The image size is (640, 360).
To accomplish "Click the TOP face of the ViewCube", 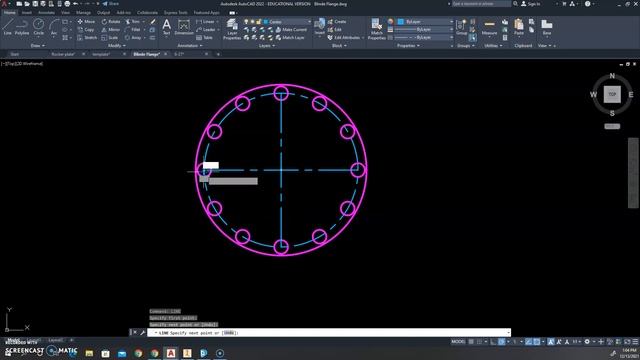I will (612, 94).
